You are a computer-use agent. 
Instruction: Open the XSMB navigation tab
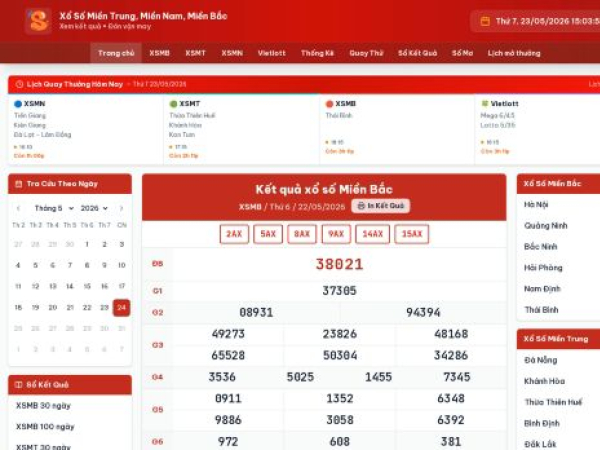[159, 53]
